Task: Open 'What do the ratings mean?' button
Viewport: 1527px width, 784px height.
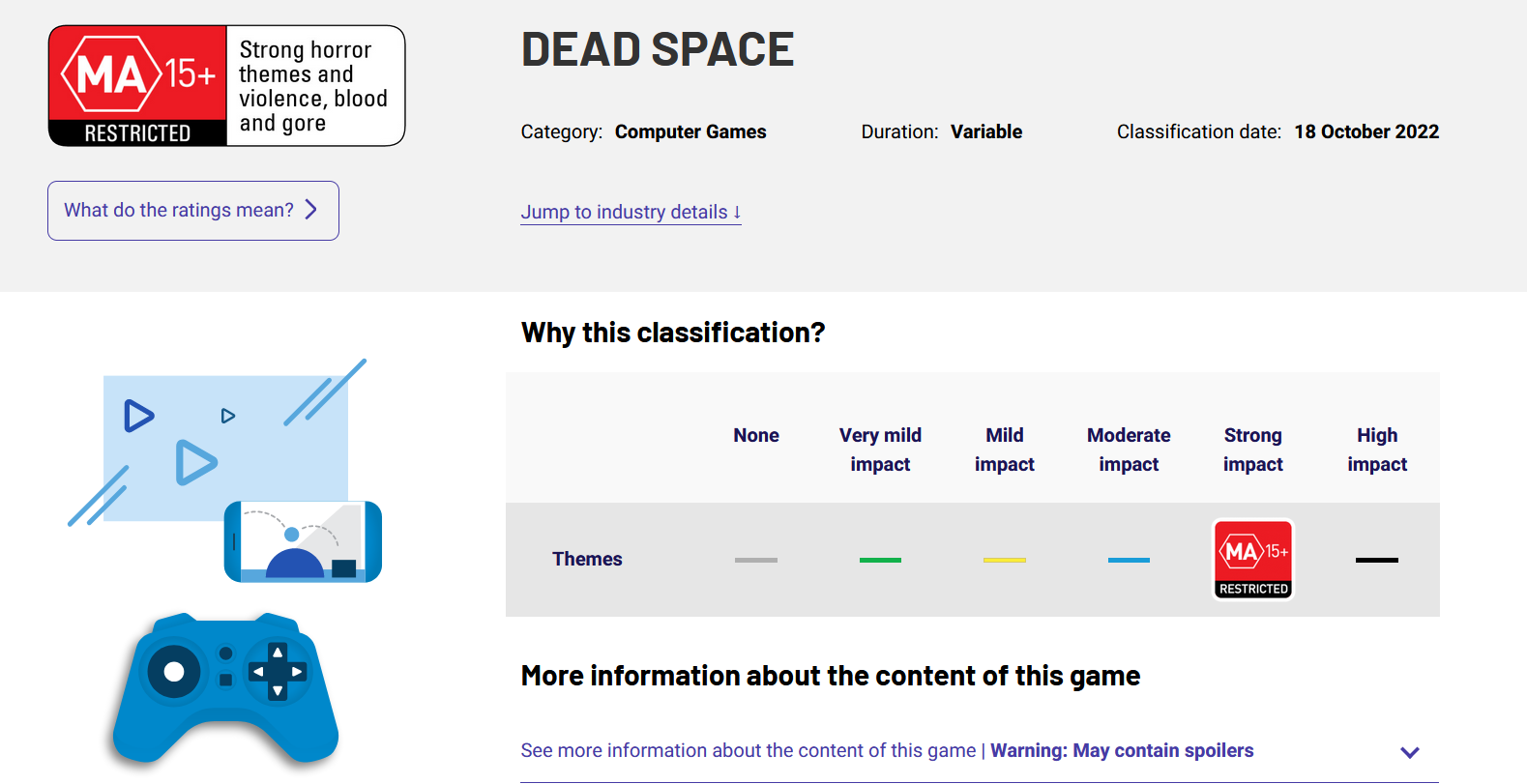Action: coord(193,211)
